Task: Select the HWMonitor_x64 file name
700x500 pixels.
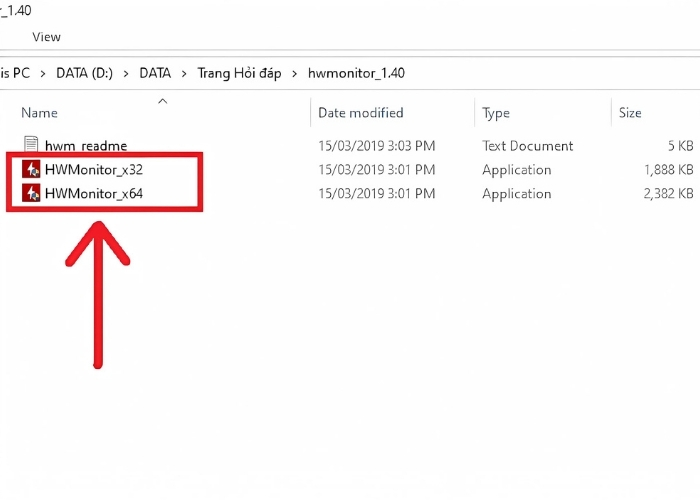Action: (94, 193)
